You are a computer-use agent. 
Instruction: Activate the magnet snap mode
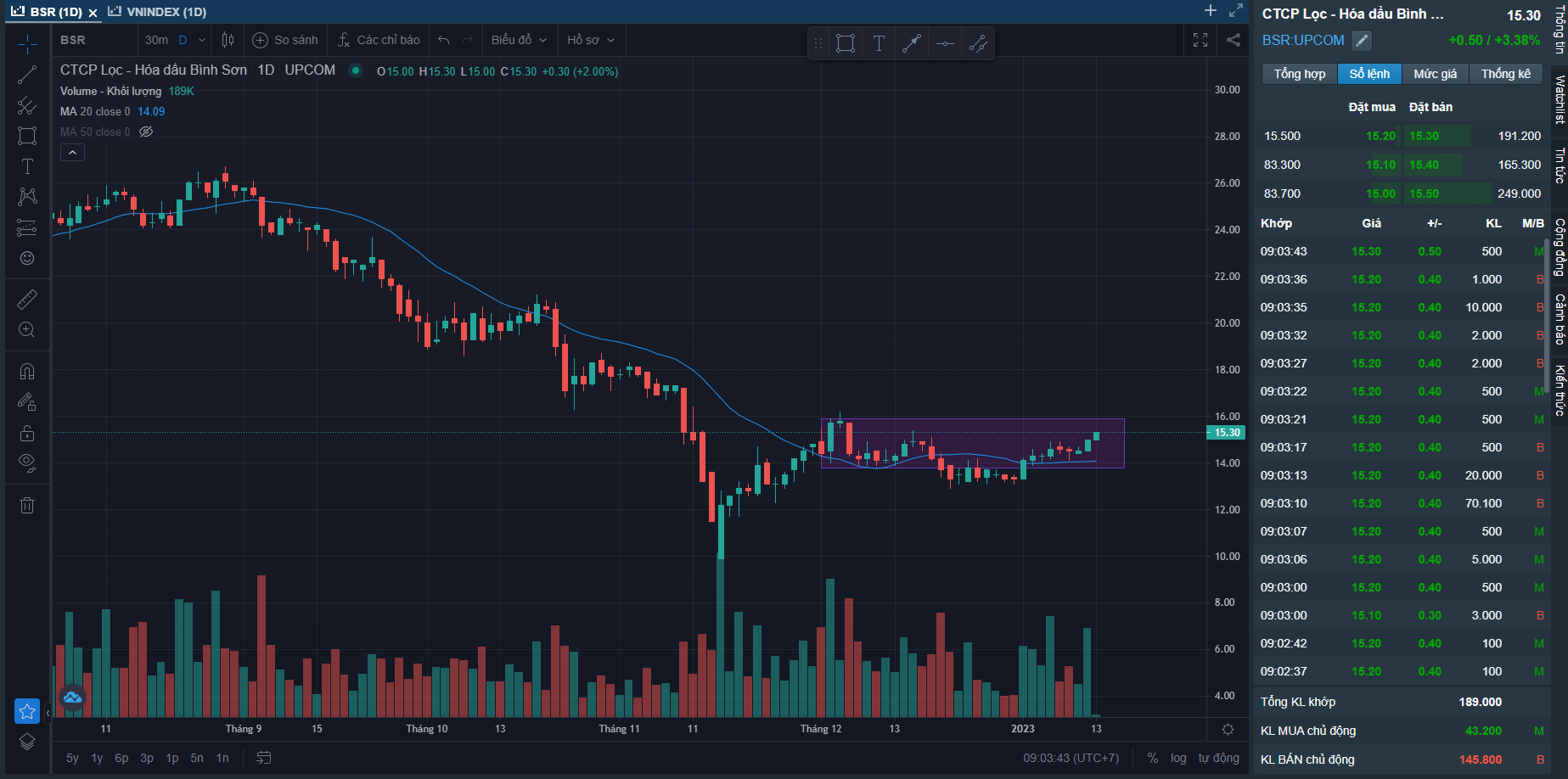pos(27,372)
